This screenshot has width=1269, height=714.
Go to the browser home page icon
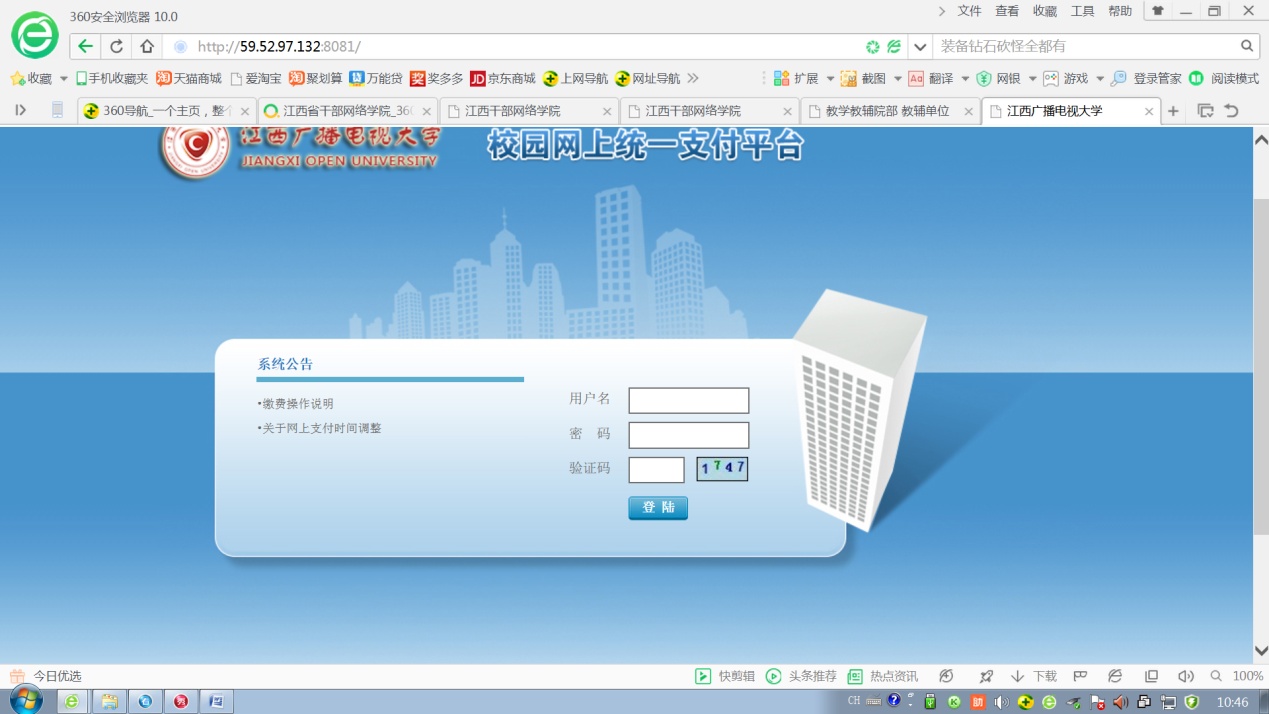click(147, 46)
